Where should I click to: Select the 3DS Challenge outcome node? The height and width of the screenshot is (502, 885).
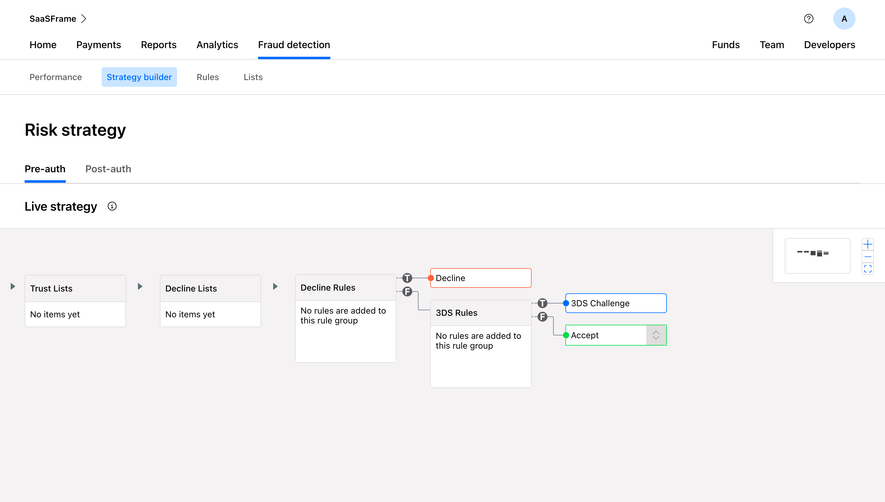coord(616,303)
